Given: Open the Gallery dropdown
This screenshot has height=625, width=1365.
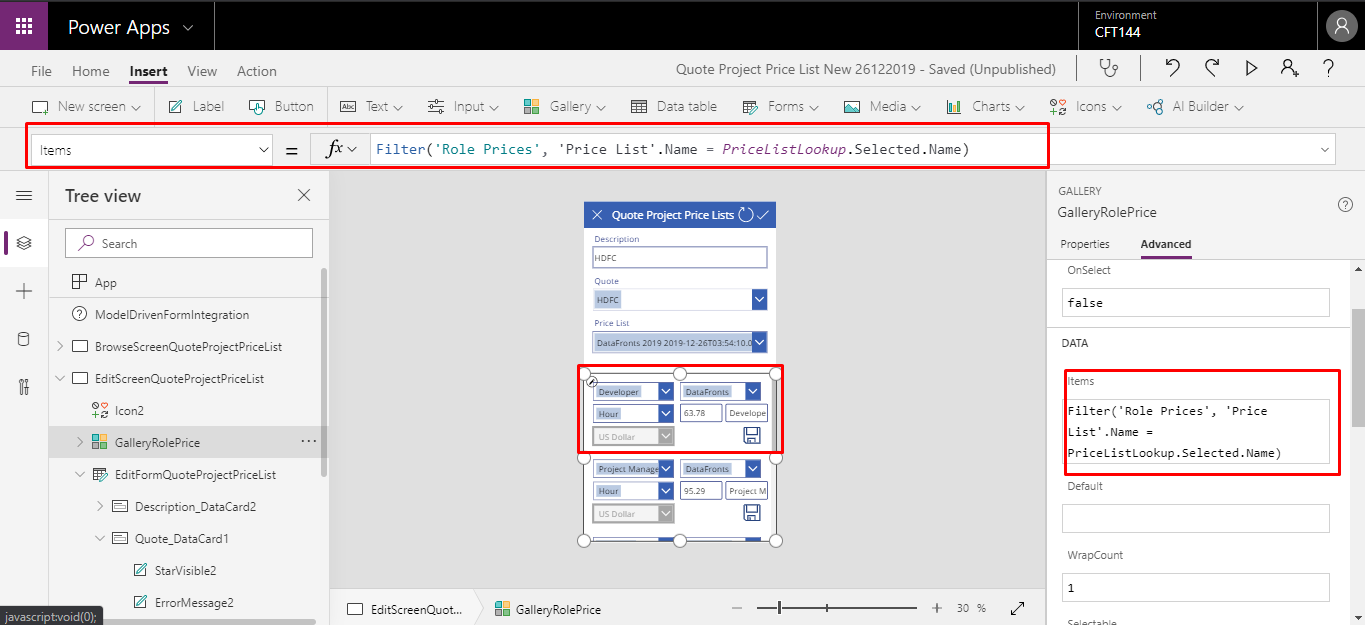Looking at the screenshot, I should 564,106.
